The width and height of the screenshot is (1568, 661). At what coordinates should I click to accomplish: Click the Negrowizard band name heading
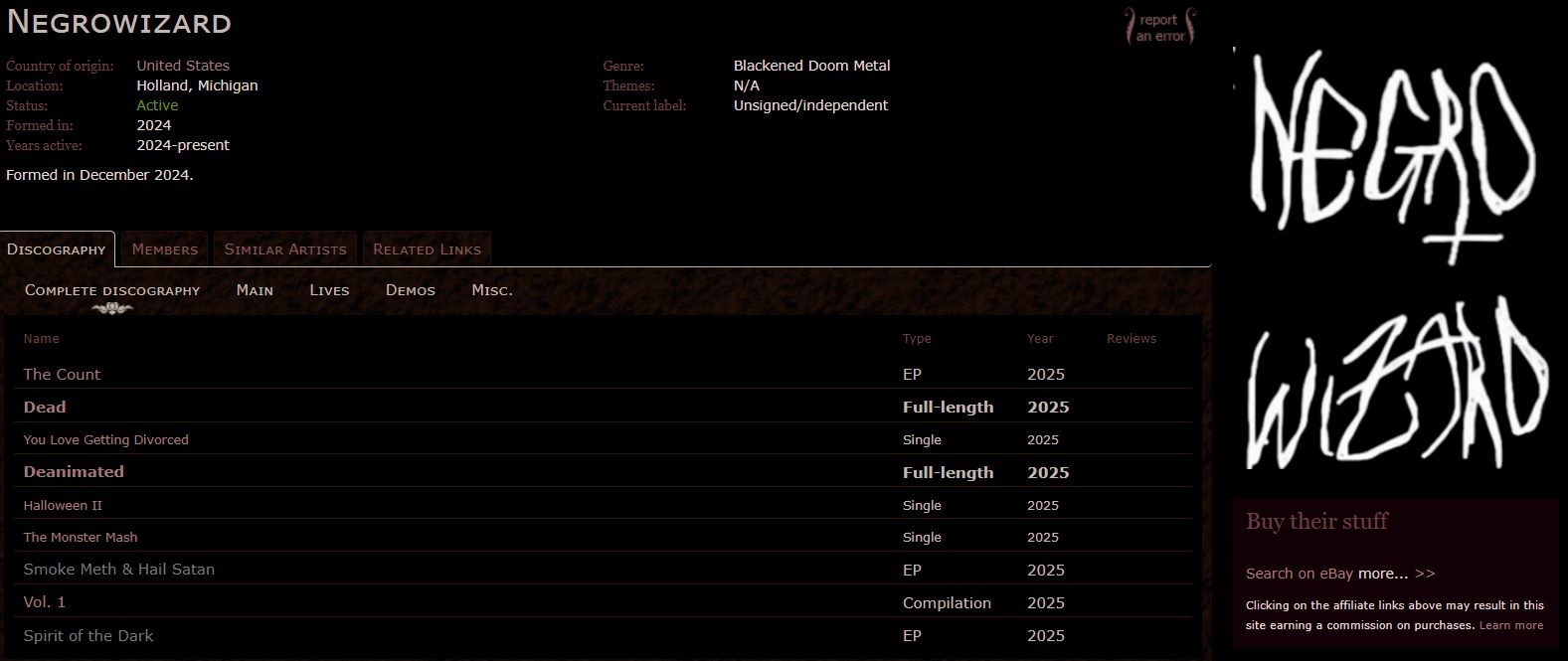point(119,22)
